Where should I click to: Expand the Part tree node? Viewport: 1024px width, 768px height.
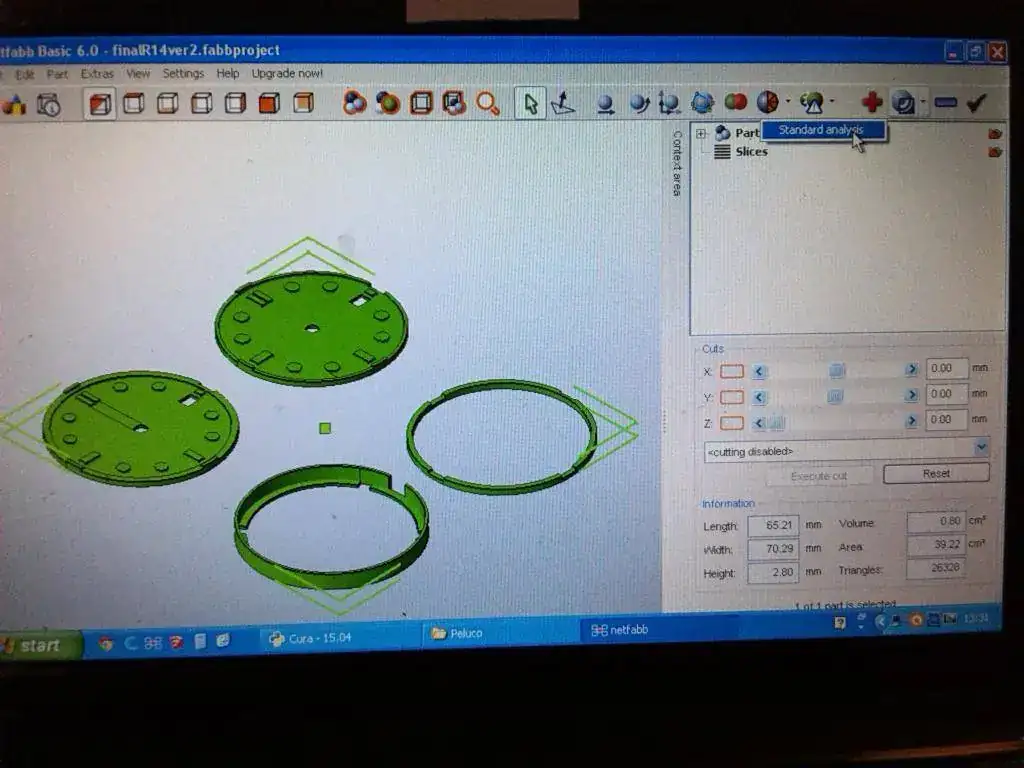coord(701,133)
